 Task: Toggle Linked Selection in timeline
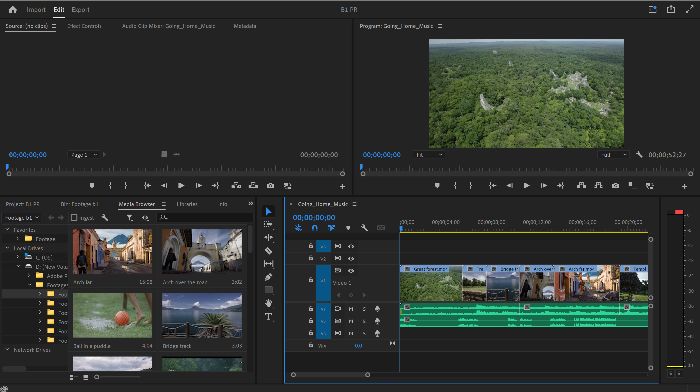pos(331,228)
